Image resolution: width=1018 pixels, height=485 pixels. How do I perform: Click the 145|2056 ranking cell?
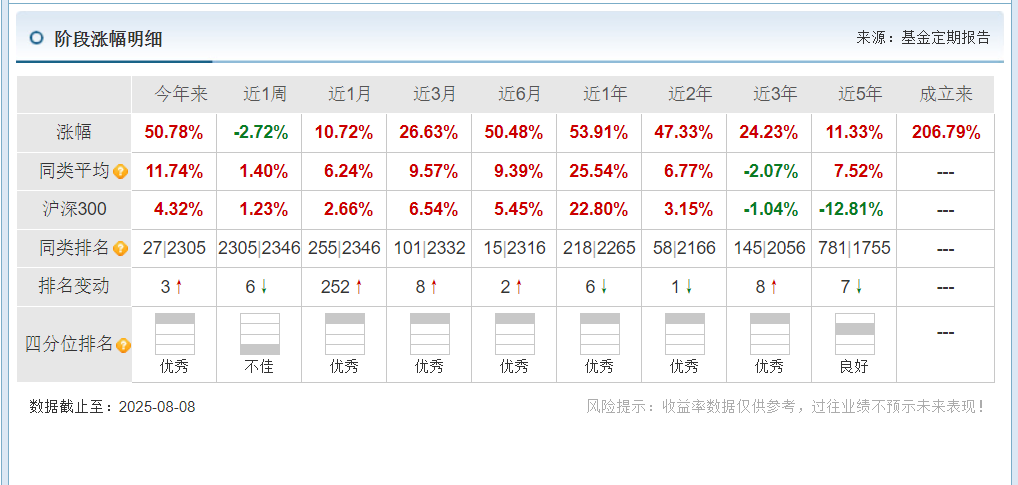pos(769,248)
